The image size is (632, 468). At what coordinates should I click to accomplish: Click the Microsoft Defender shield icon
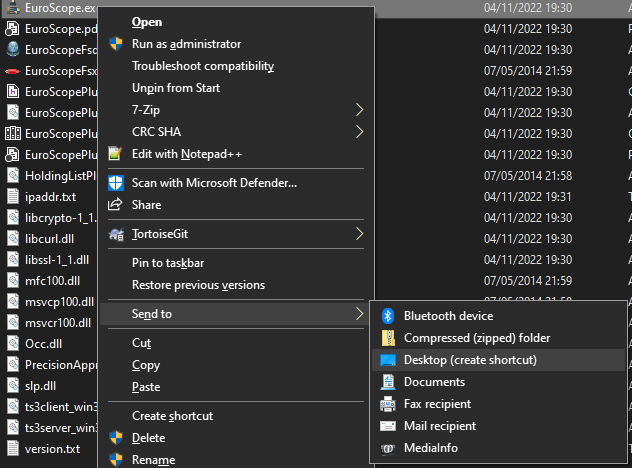click(115, 183)
